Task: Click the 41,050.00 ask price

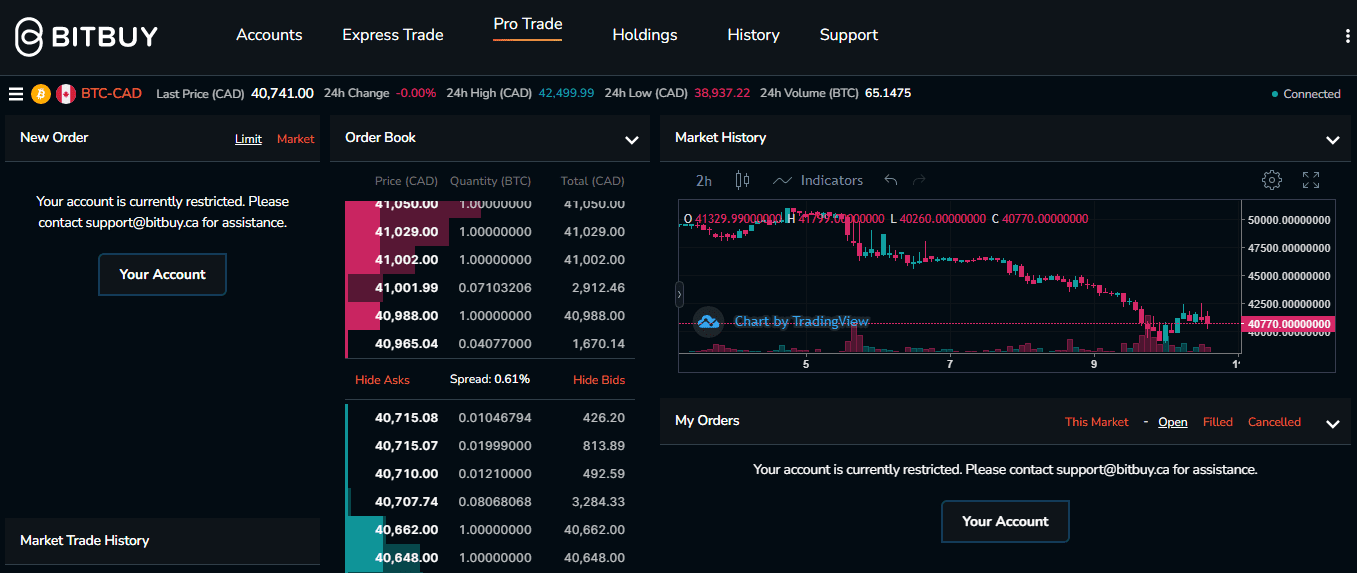Action: [x=406, y=204]
